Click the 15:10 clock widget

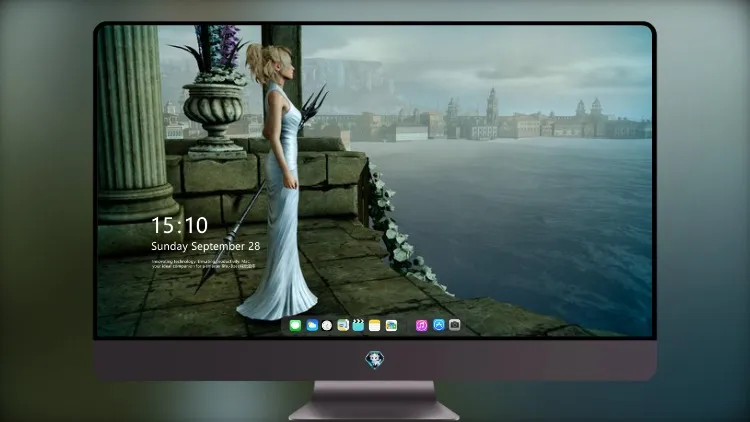[x=179, y=225]
